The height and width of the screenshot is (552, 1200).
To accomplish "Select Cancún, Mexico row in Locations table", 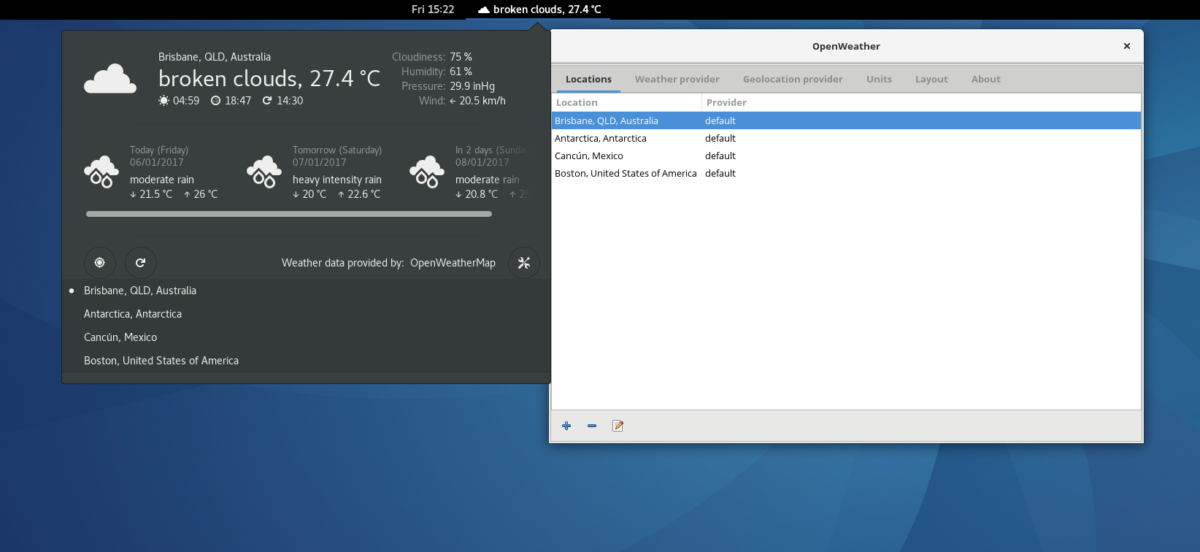I will pyautogui.click(x=846, y=156).
